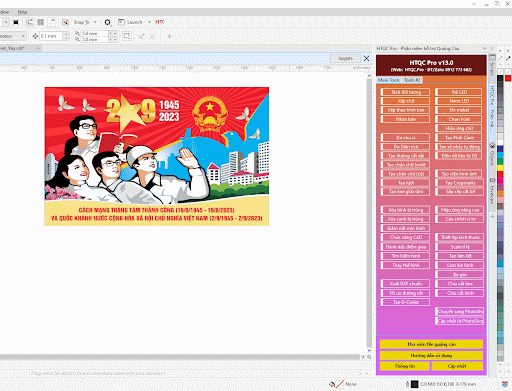Expand the Launch dropdown arrow

(149, 22)
